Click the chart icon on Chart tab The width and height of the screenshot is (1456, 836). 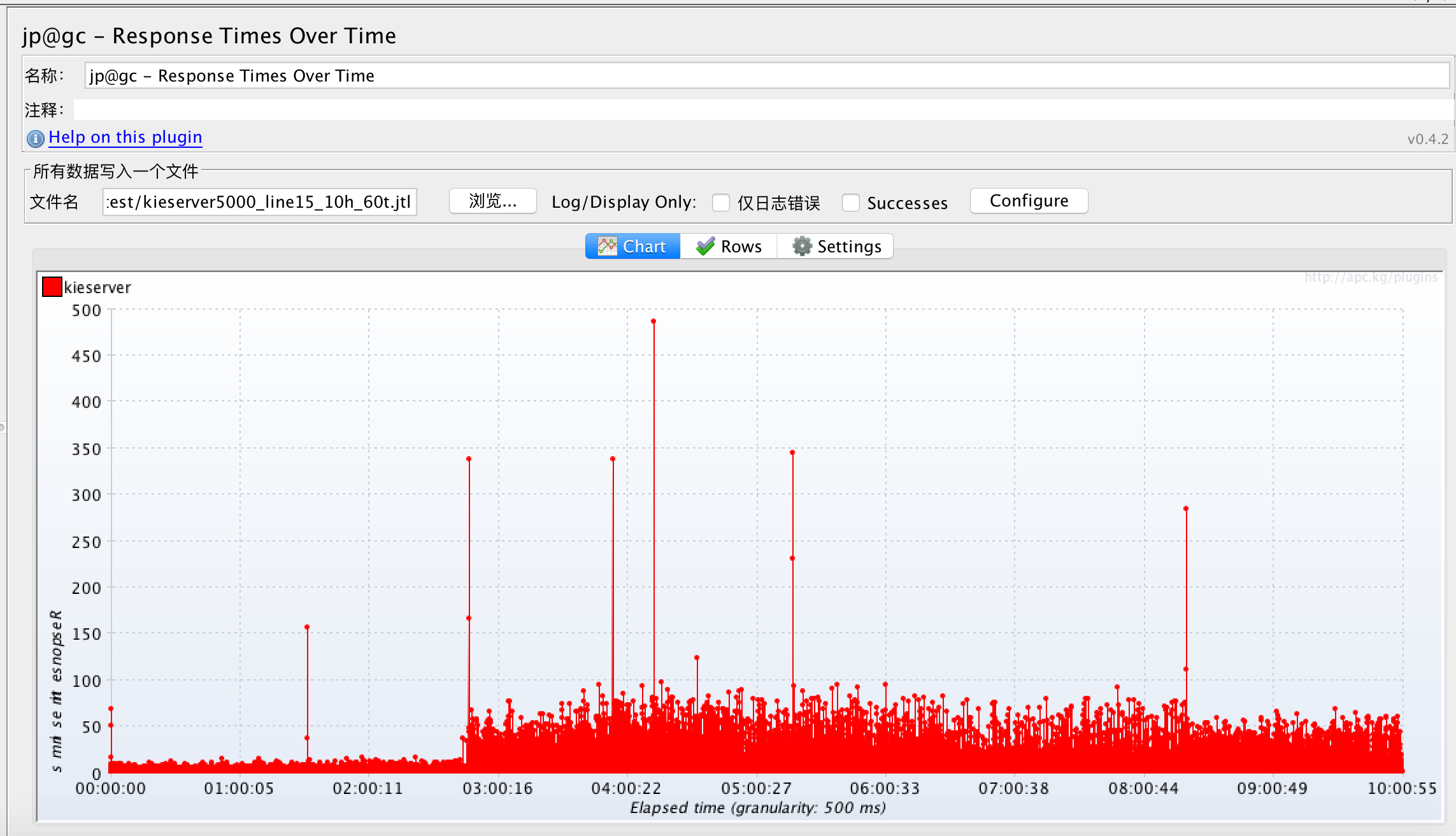[x=607, y=247]
